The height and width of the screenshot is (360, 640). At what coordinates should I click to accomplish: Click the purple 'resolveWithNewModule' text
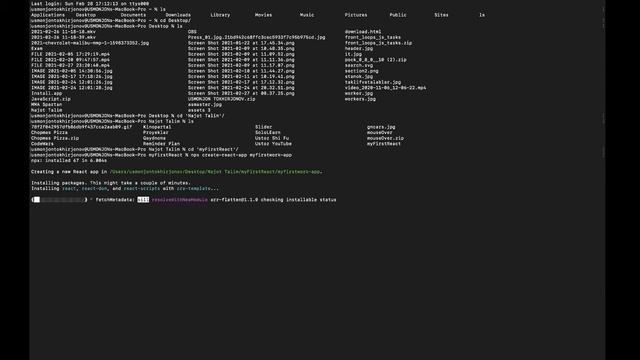click(180, 200)
